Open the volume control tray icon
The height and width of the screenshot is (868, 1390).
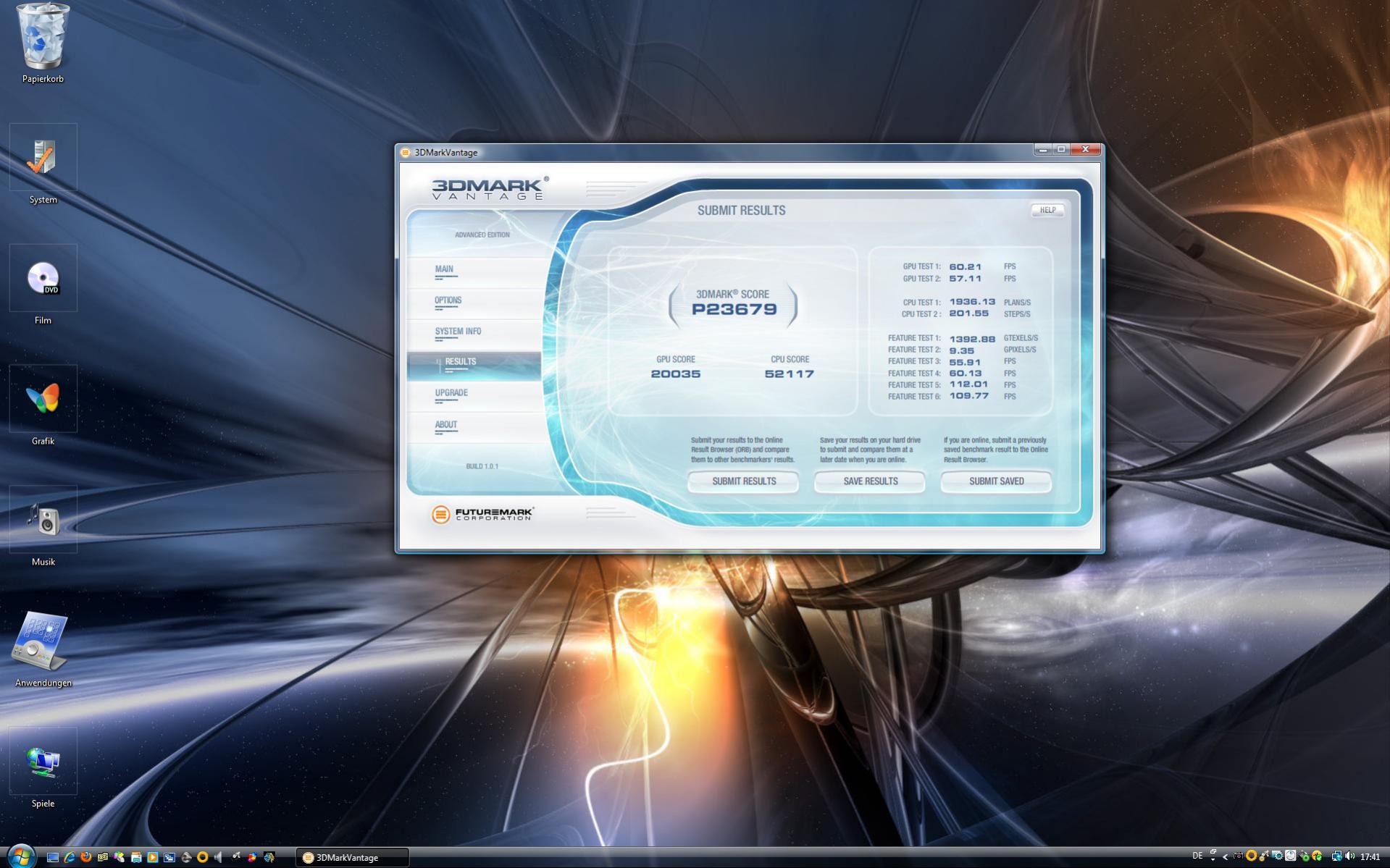pos(1349,856)
